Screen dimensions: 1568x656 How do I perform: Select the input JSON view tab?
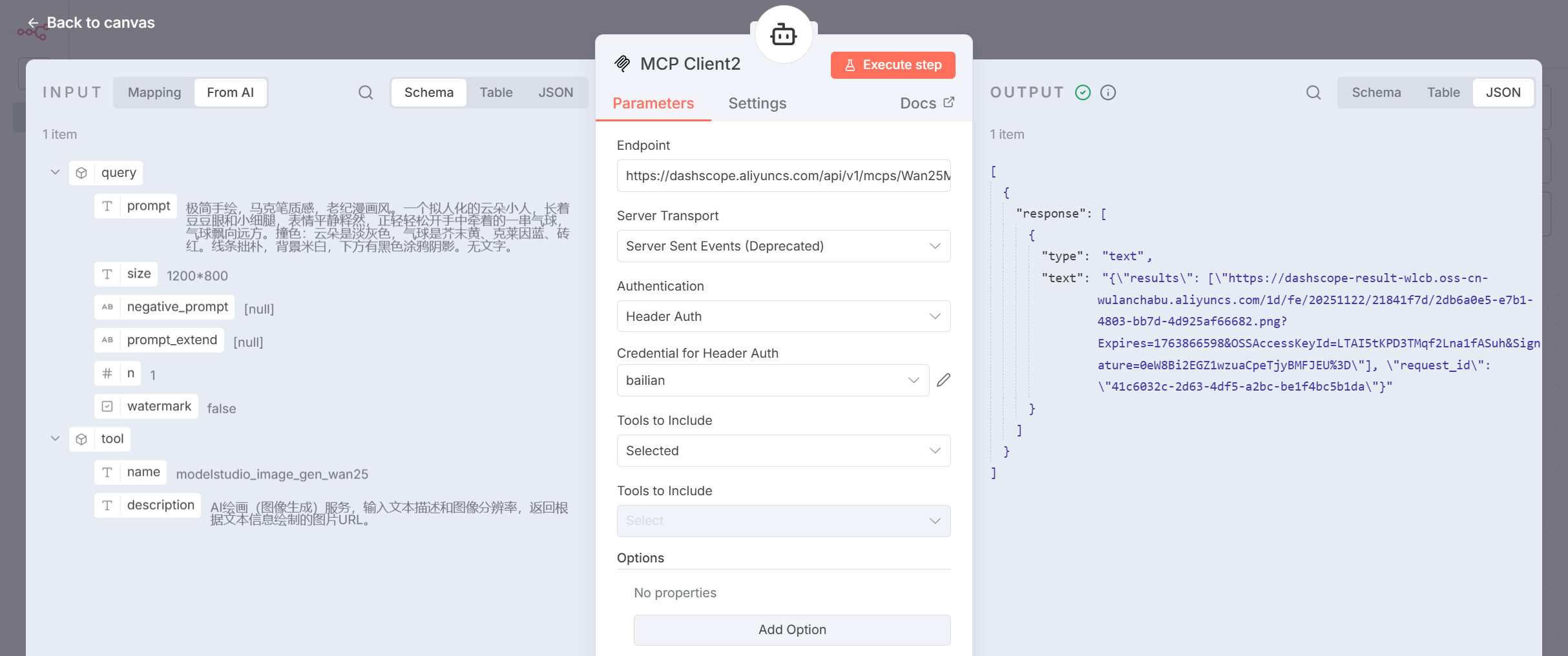click(x=556, y=92)
